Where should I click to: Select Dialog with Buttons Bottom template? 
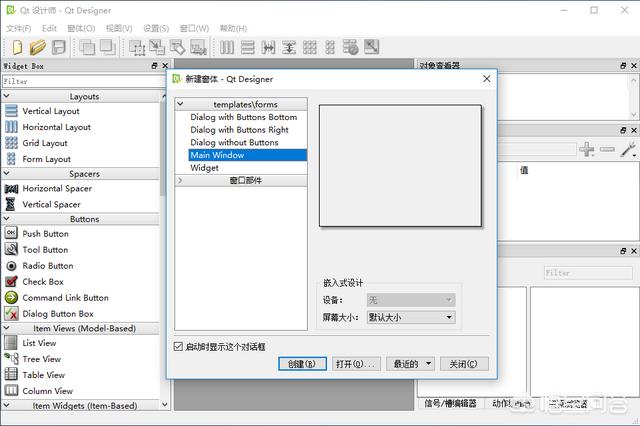tap(243, 117)
